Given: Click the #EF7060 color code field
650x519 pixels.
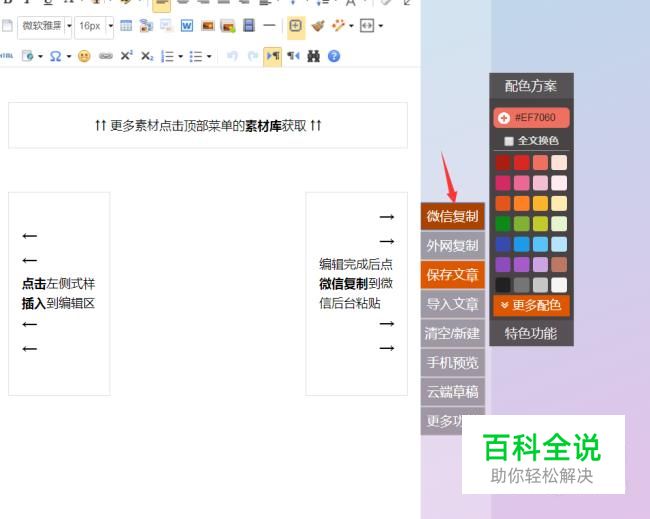Looking at the screenshot, I should (531, 118).
